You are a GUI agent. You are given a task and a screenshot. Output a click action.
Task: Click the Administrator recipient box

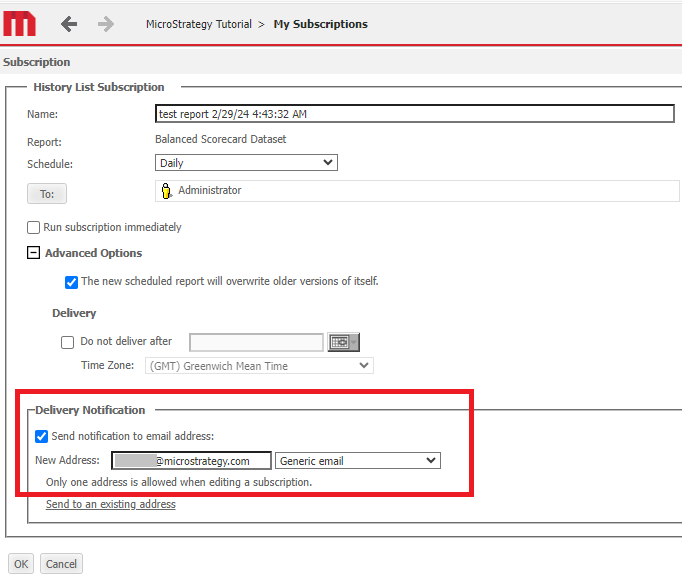click(417, 191)
